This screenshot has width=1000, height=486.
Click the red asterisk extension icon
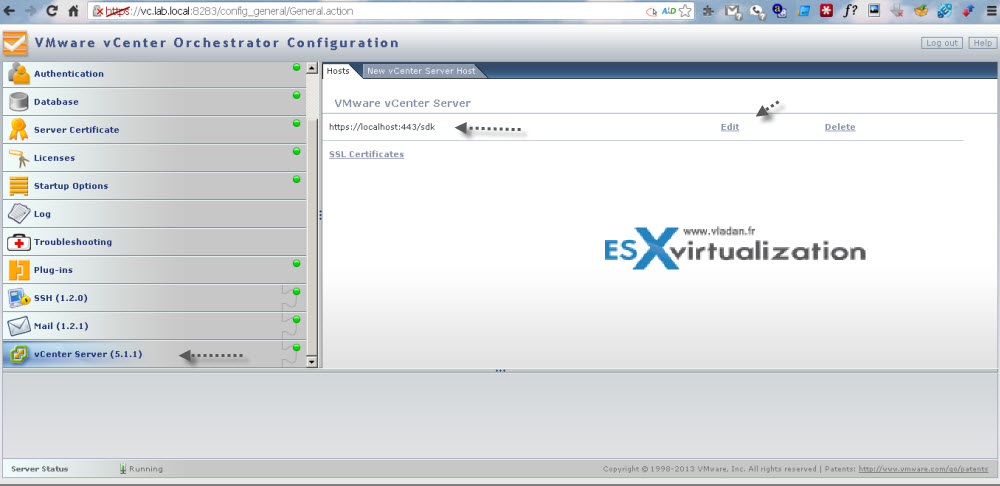[827, 11]
